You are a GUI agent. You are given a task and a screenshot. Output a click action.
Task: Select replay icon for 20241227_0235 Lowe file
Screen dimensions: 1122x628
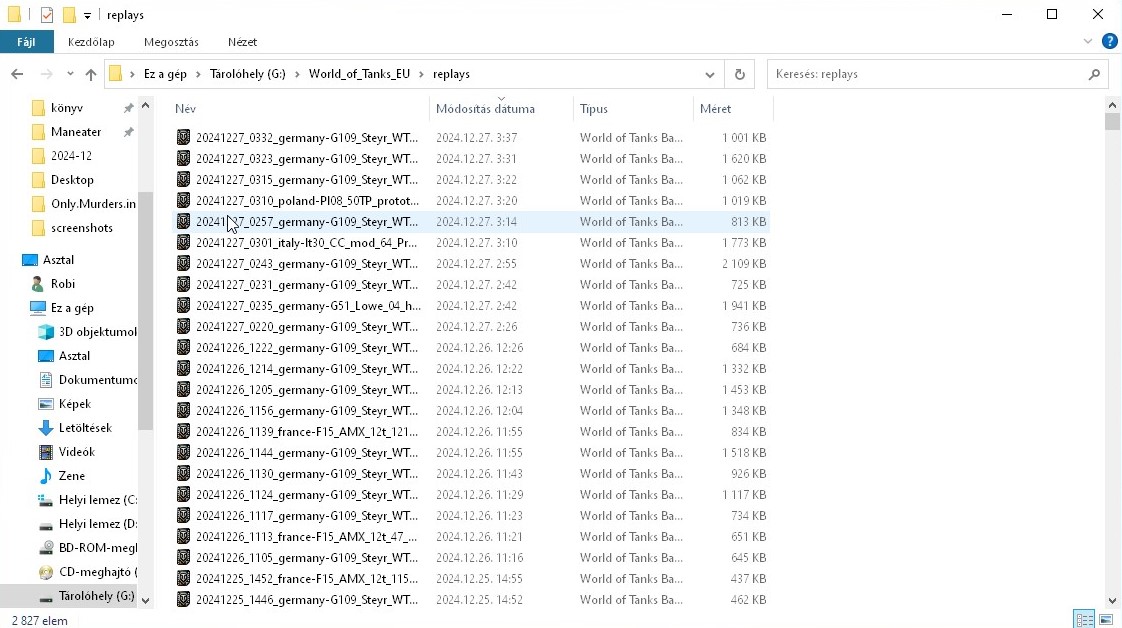(183, 305)
